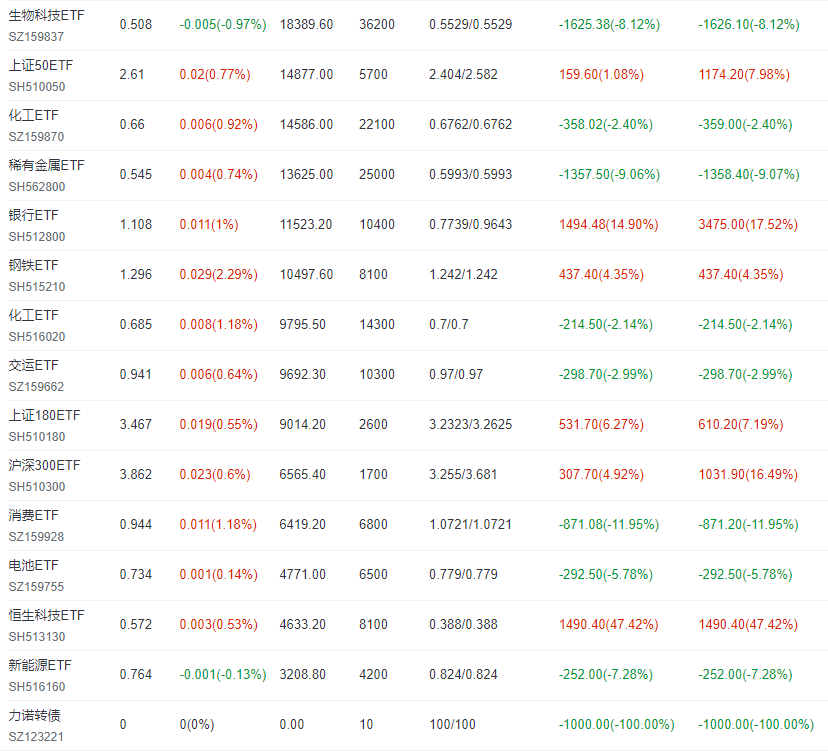Click cost value 0.5529/0.5529

(x=471, y=25)
